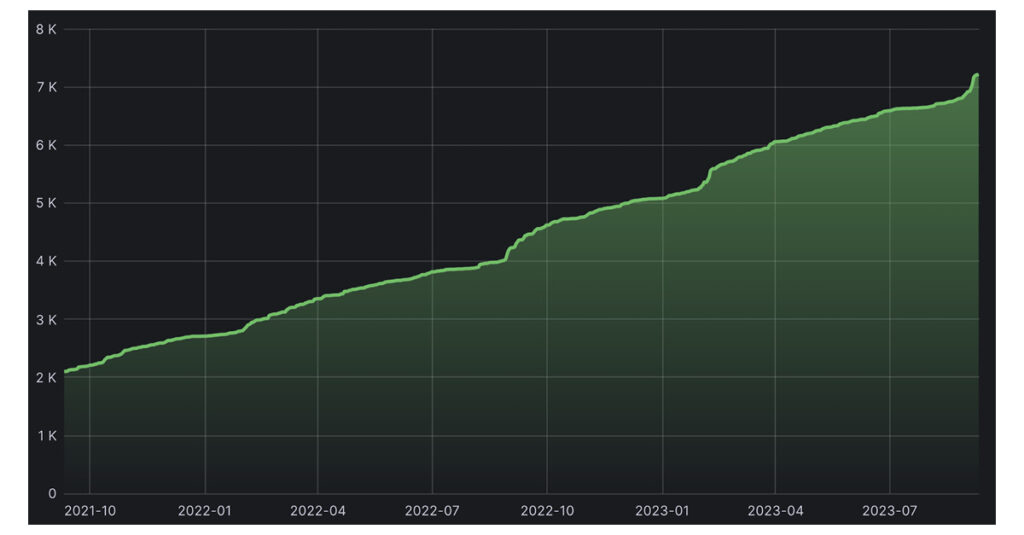Click the 3 K y-axis label

click(x=46, y=320)
